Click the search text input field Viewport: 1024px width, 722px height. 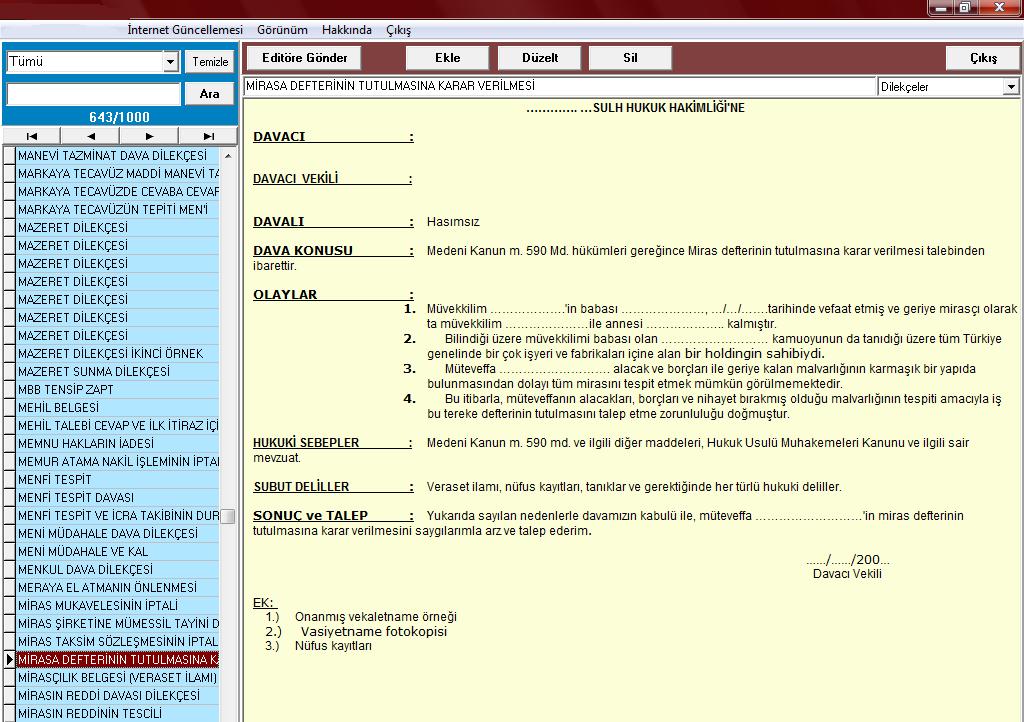(x=92, y=94)
